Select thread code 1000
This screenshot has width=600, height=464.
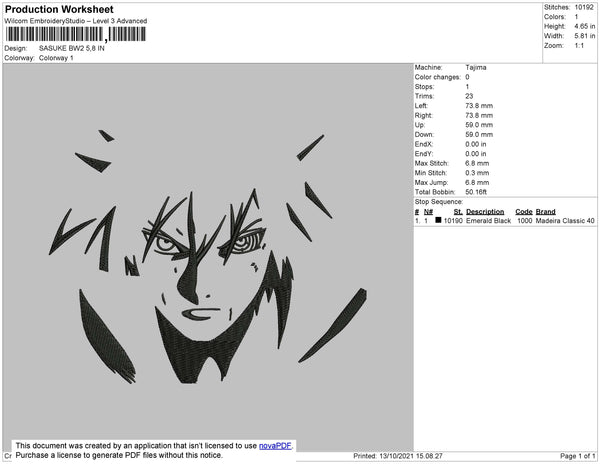point(524,221)
